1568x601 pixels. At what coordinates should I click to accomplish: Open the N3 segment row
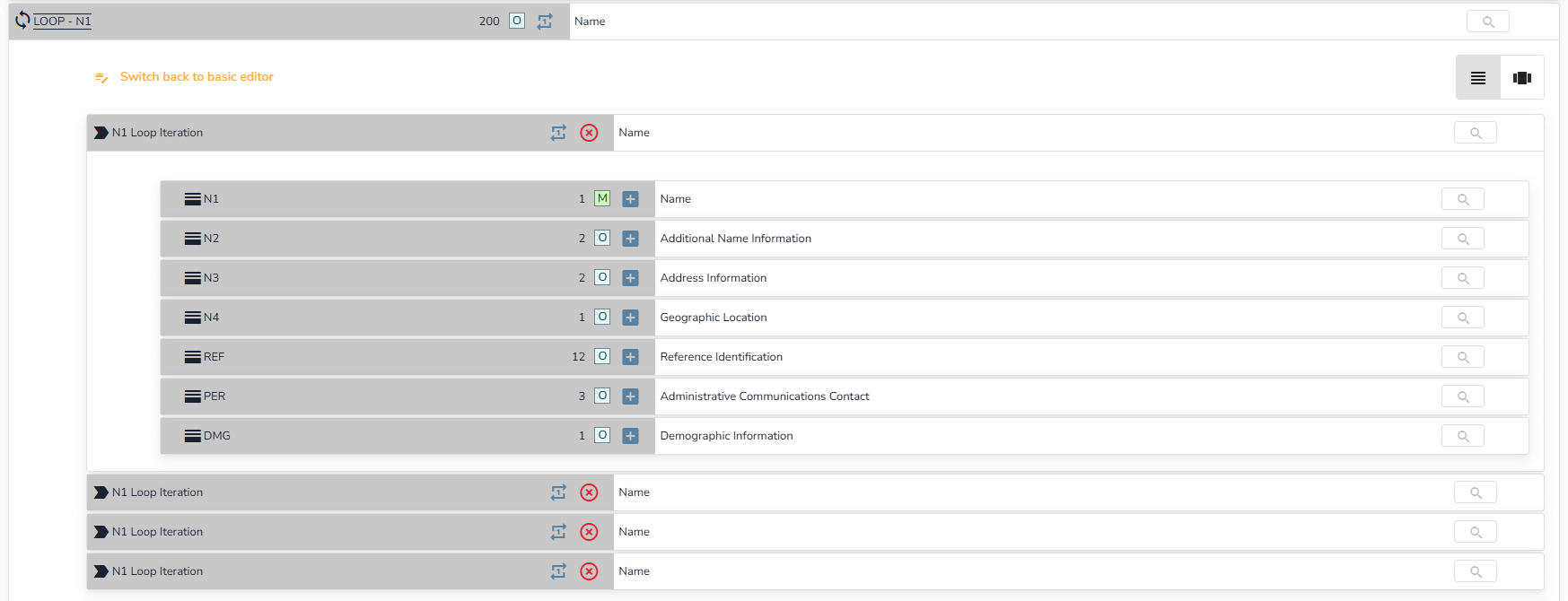point(211,278)
